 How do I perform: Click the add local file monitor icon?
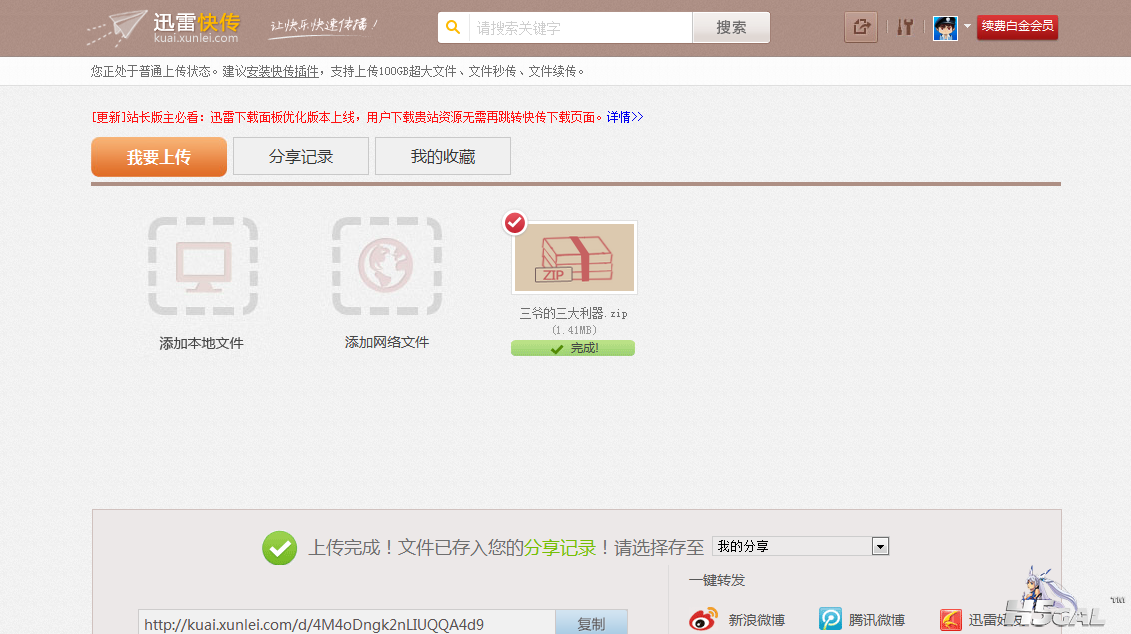click(x=202, y=266)
